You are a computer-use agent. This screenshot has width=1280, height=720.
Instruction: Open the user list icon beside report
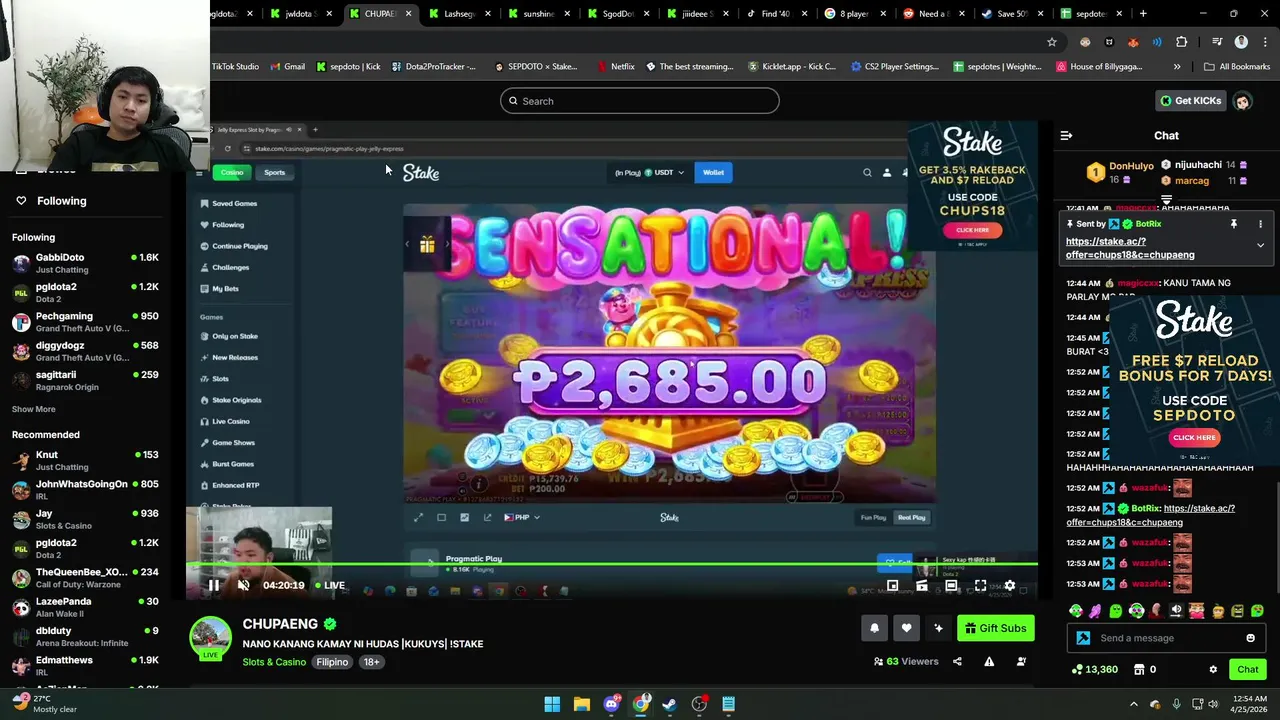(1021, 661)
